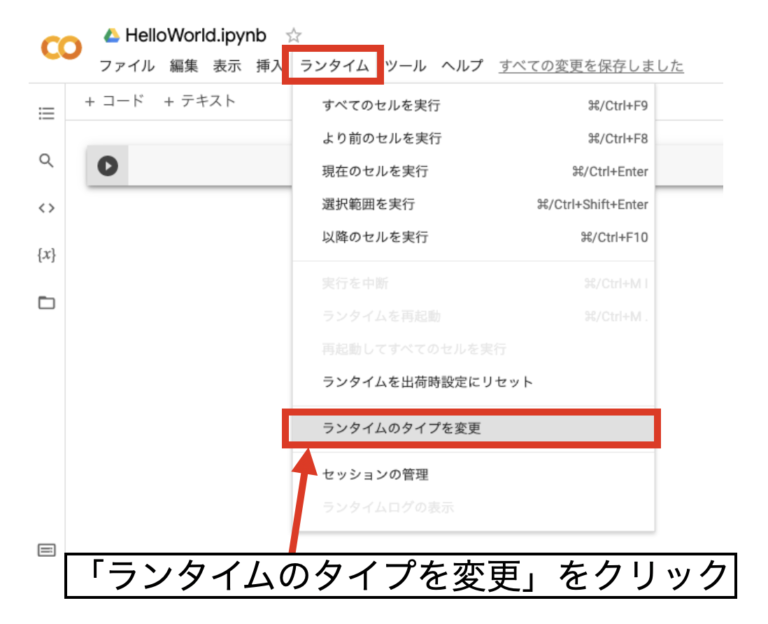Viewport: 768px width, 624px height.
Task: Open the 表示 menu
Action: 227,66
